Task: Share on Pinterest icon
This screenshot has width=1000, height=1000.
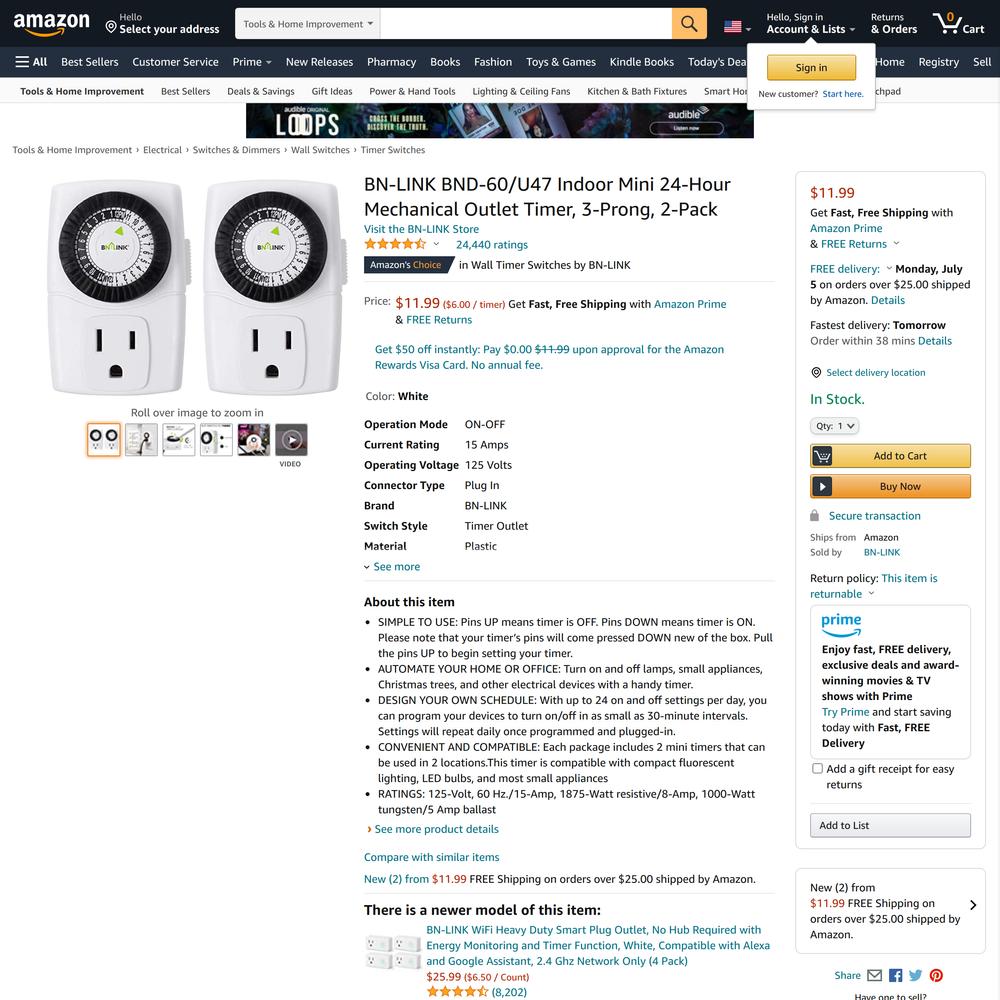Action: [x=936, y=975]
